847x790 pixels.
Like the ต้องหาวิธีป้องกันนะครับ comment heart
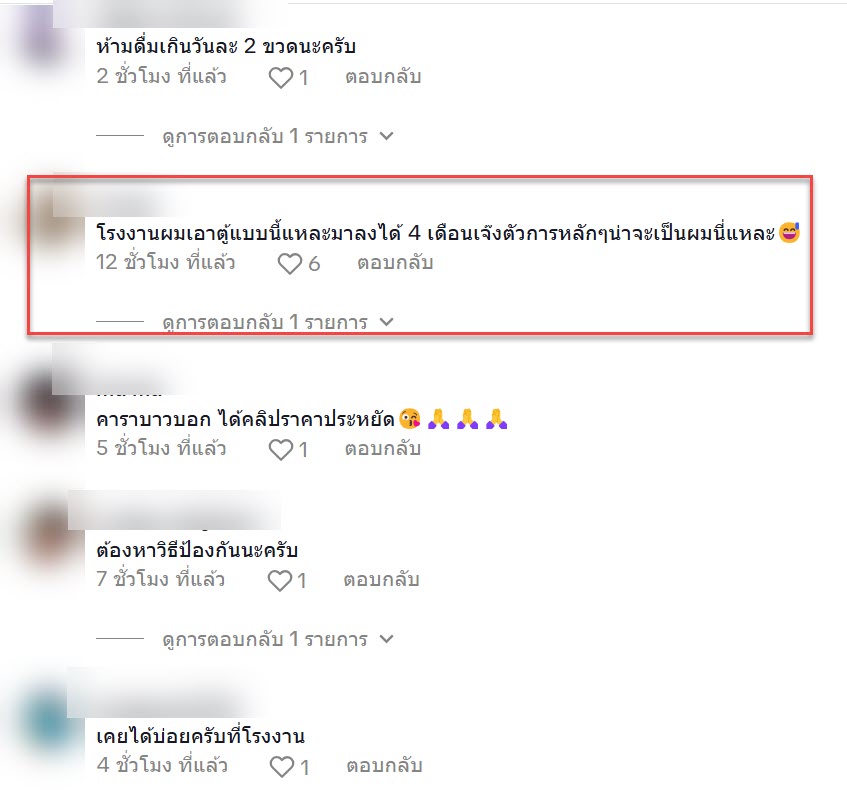coord(280,581)
